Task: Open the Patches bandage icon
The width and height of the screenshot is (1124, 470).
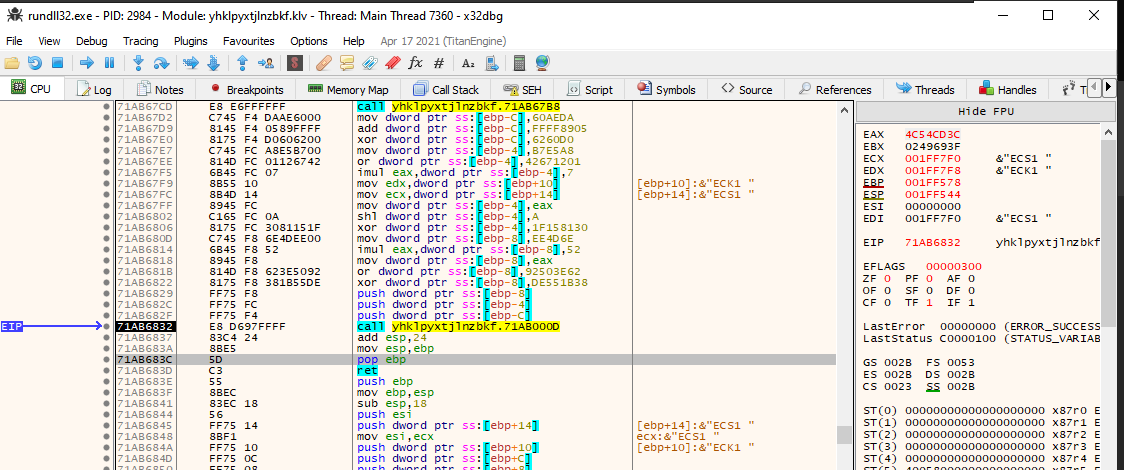Action: click(x=324, y=63)
